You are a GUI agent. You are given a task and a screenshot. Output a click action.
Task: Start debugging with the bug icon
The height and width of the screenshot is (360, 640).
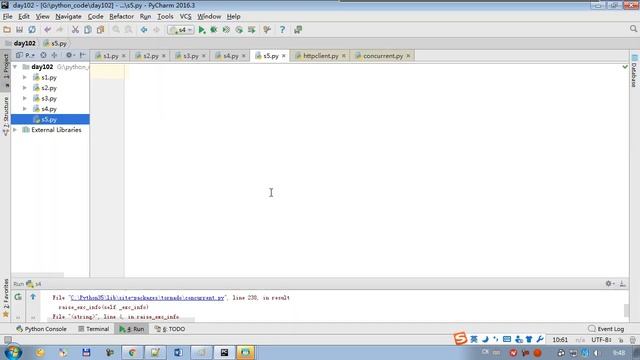point(213,30)
